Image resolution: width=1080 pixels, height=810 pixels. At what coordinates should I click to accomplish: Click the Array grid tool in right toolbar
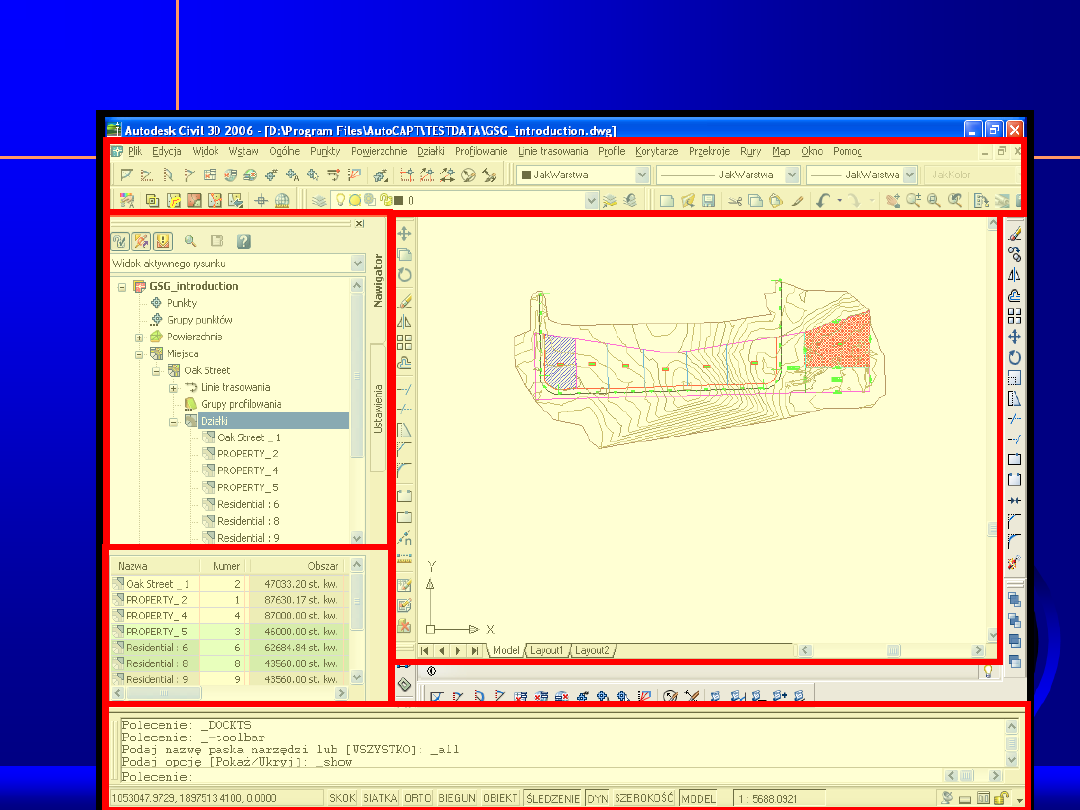click(1014, 316)
